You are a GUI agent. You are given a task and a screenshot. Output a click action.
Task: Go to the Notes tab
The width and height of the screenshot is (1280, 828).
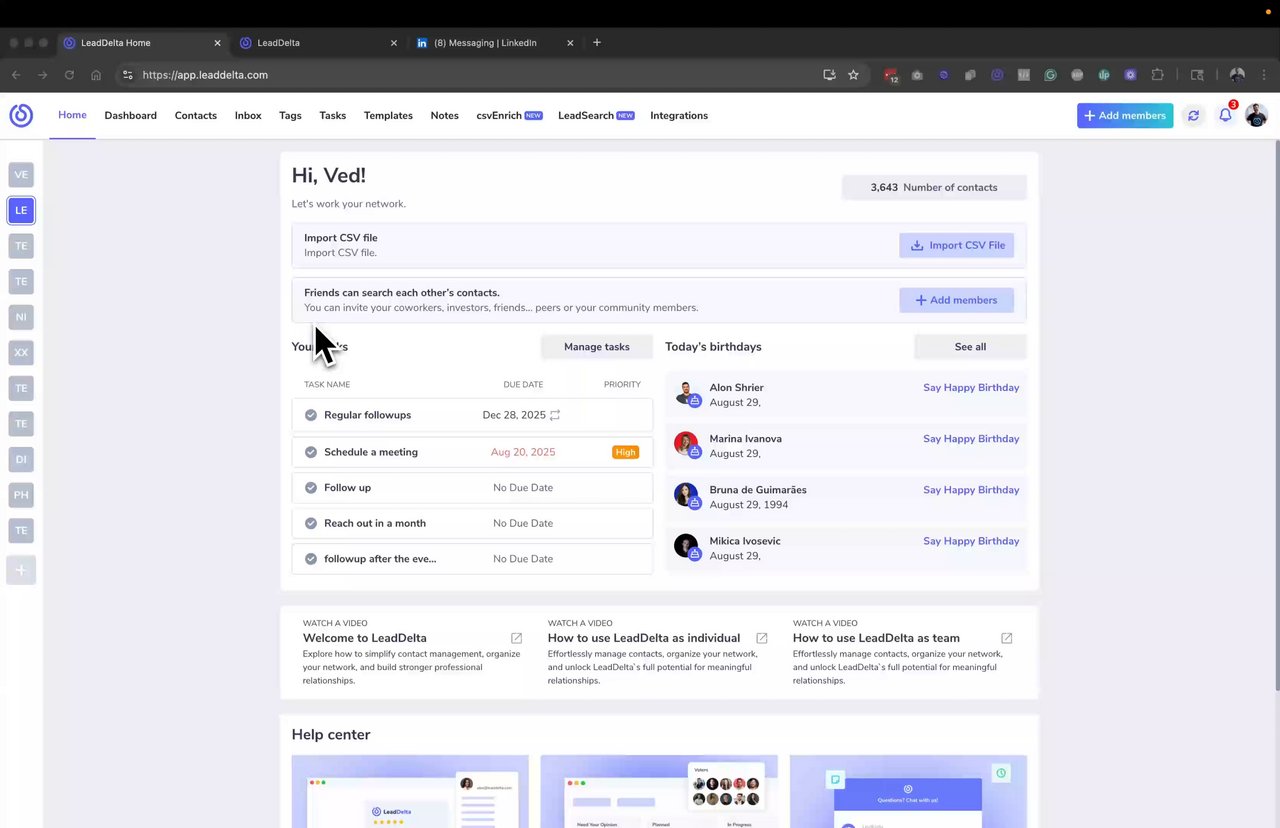pos(445,116)
